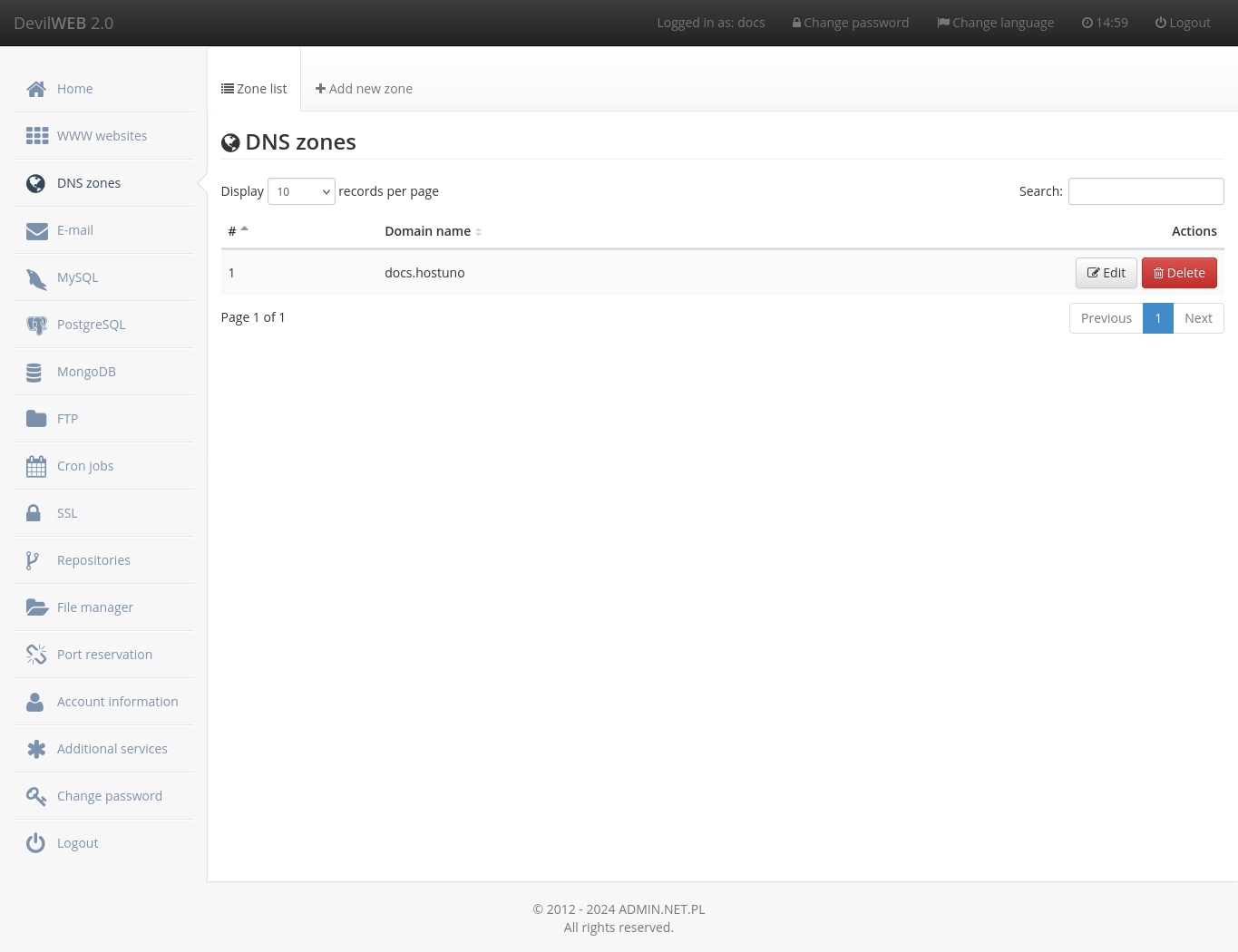The image size is (1238, 952).
Task: Click the Port reservation broken-link icon
Action: [36, 655]
